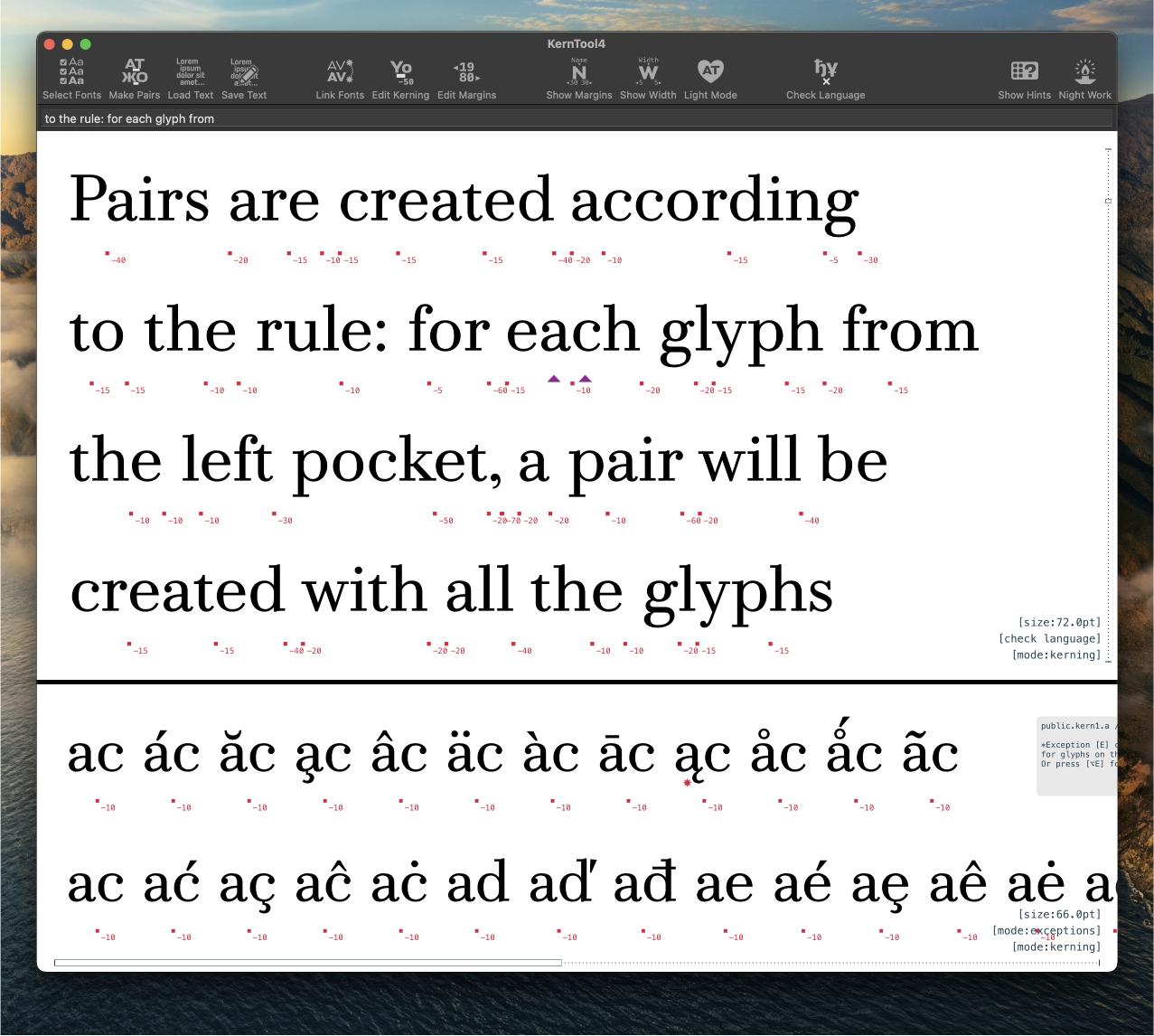Activate the Link Fonts tool
1154x1036 pixels.
(340, 79)
